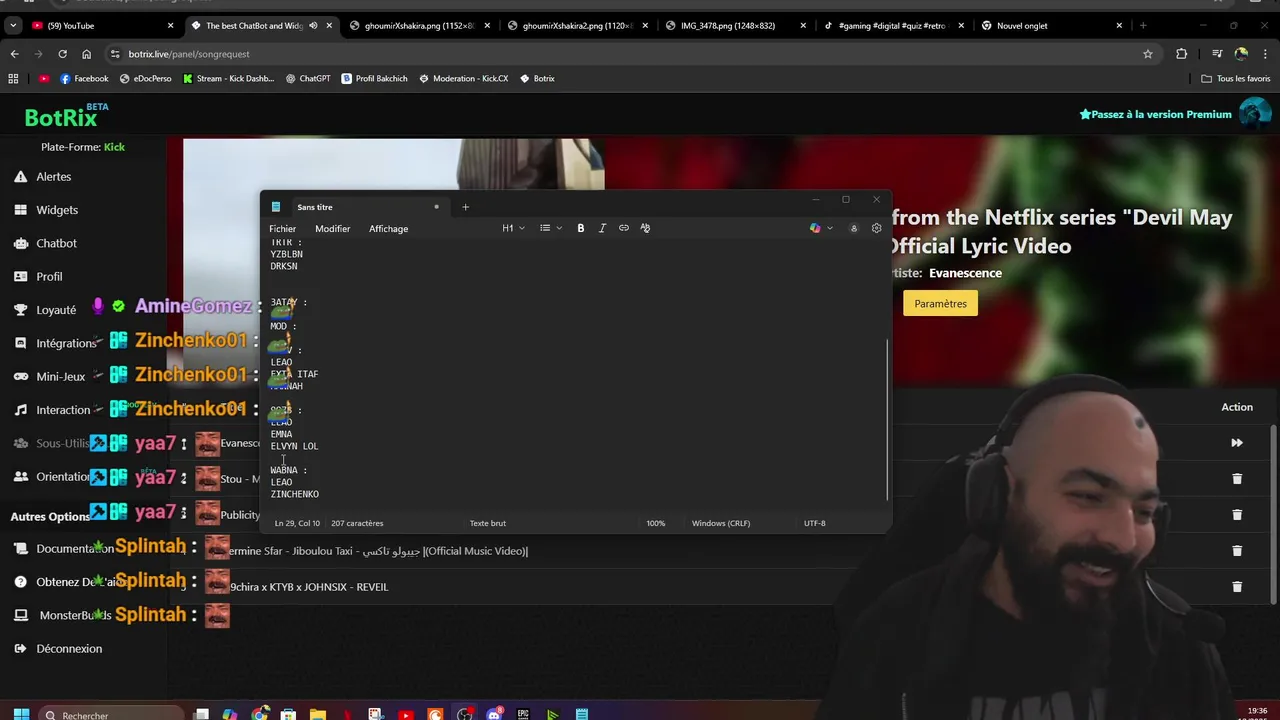Open Discord from taskbar
The height and width of the screenshot is (720, 1280).
[x=494, y=714]
